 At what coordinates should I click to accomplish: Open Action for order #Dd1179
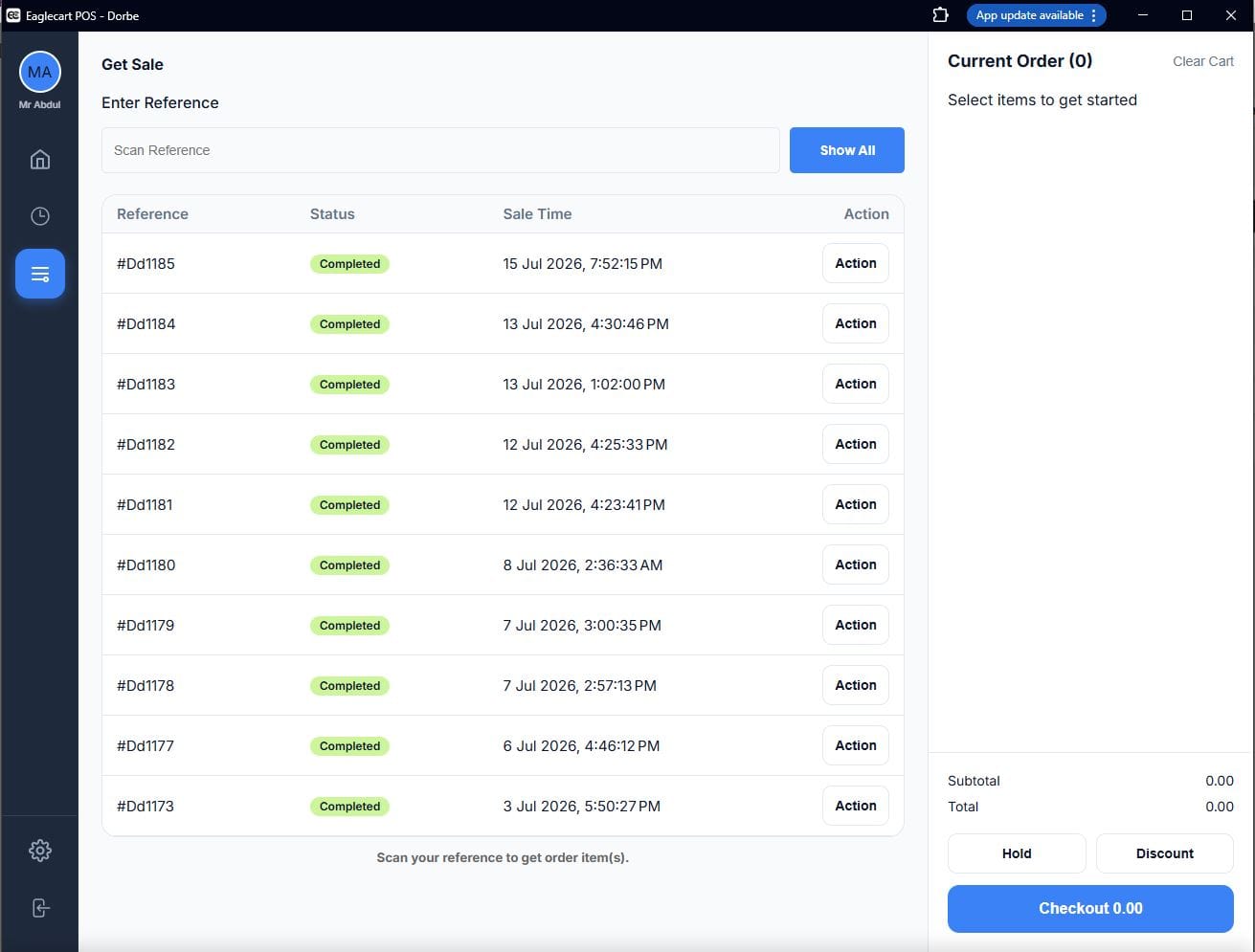click(x=856, y=625)
